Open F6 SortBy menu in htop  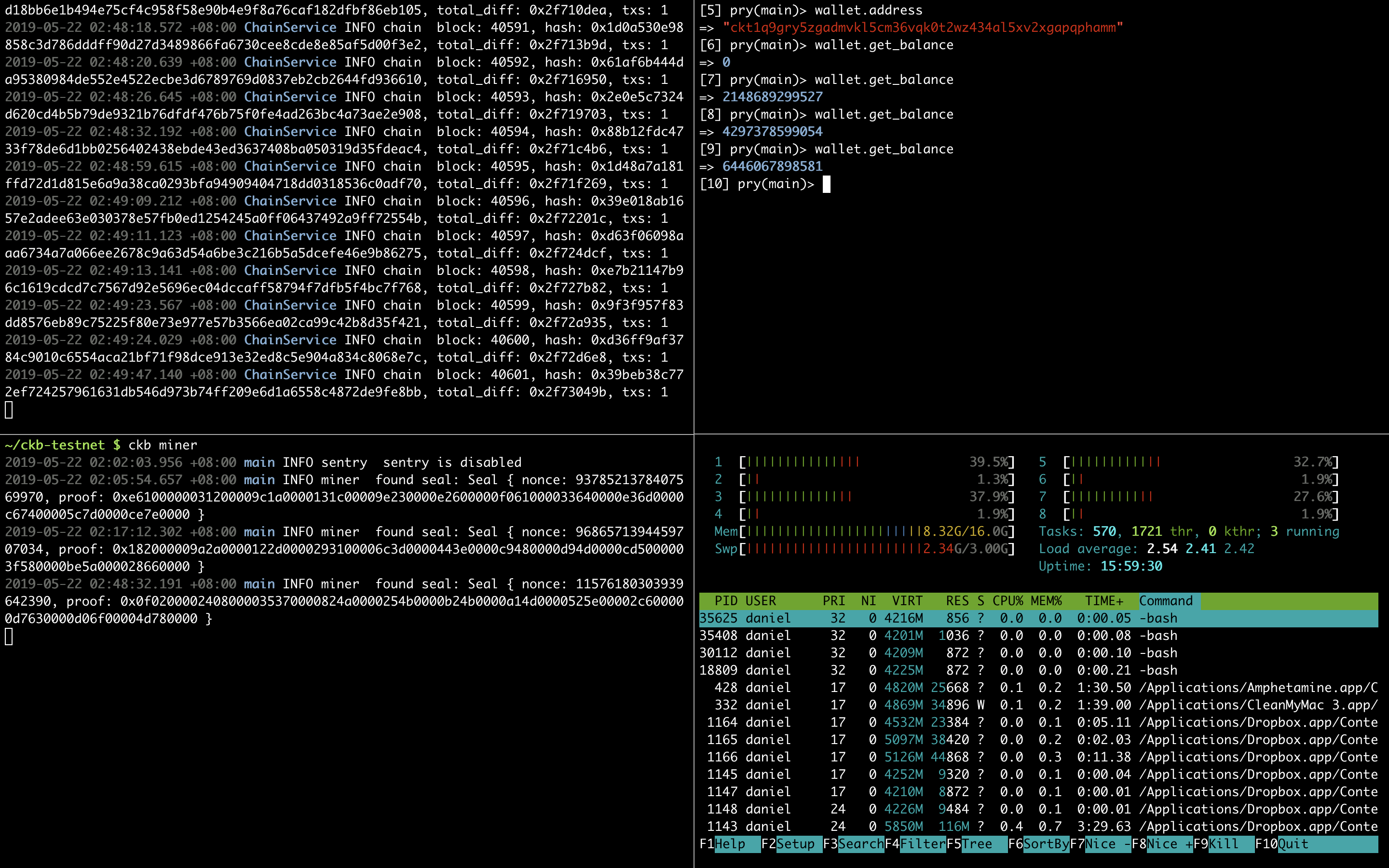click(x=1039, y=844)
